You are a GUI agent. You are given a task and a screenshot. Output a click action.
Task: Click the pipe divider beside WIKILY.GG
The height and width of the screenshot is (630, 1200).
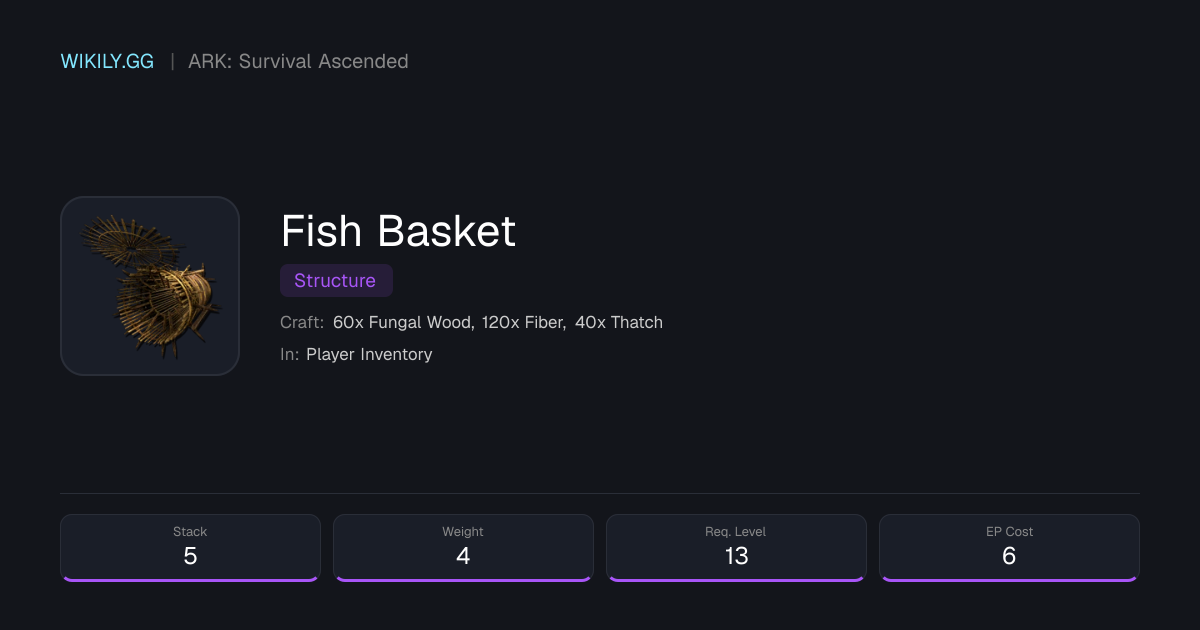(x=172, y=61)
